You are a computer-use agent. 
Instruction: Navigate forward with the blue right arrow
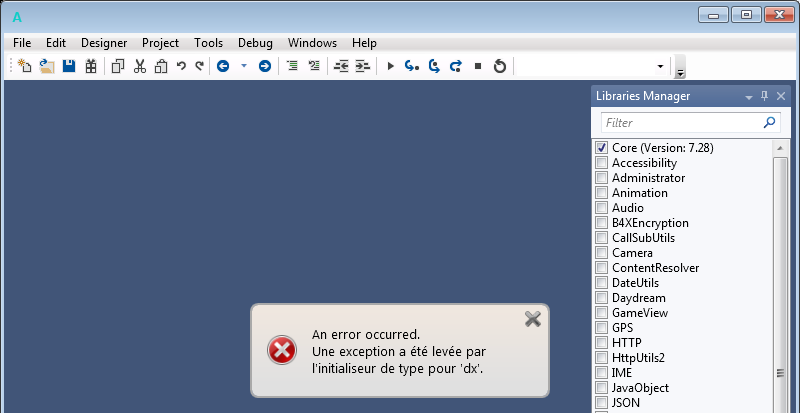tap(265, 66)
